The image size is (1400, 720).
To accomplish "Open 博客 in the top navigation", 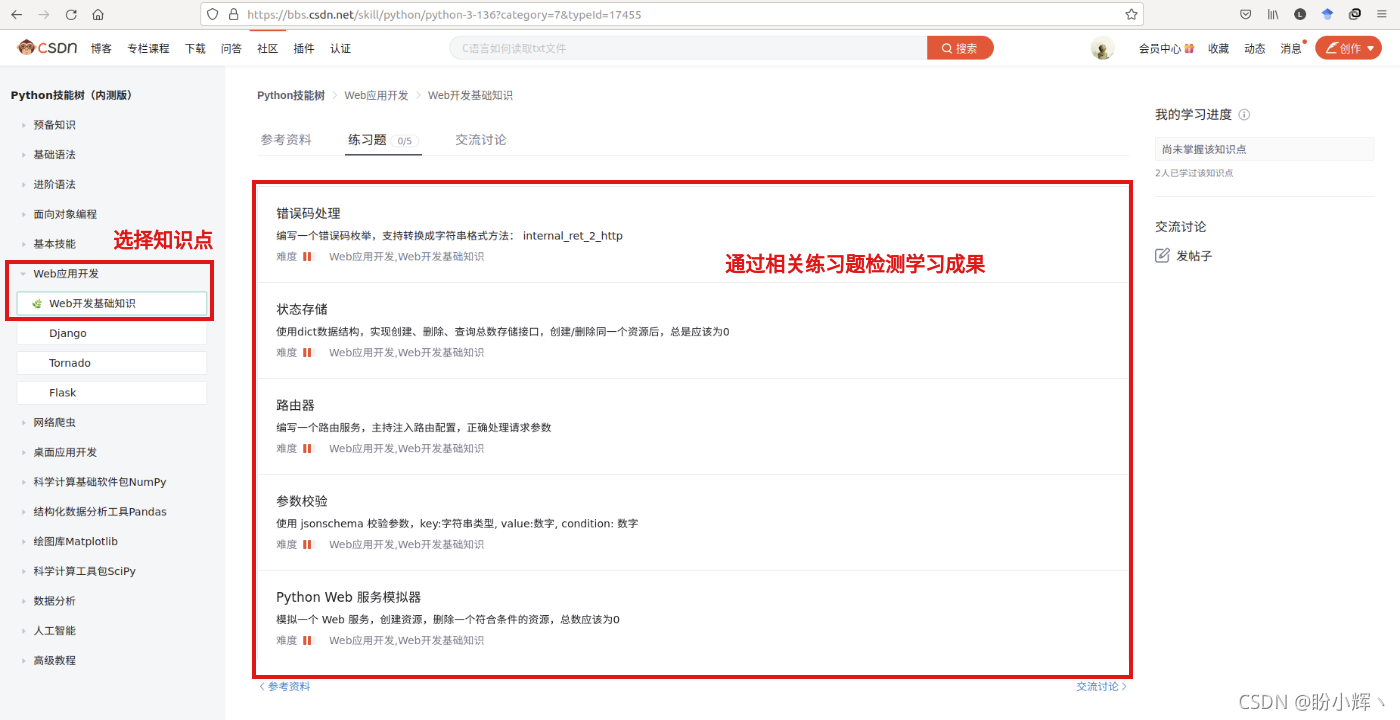I will tap(101, 48).
